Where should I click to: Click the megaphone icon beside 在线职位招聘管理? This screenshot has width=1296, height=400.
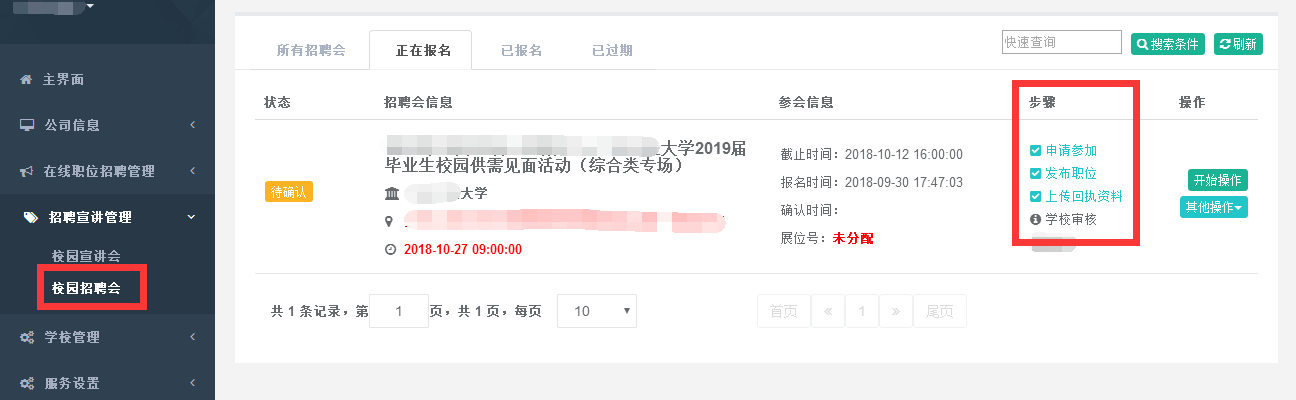pos(27,172)
